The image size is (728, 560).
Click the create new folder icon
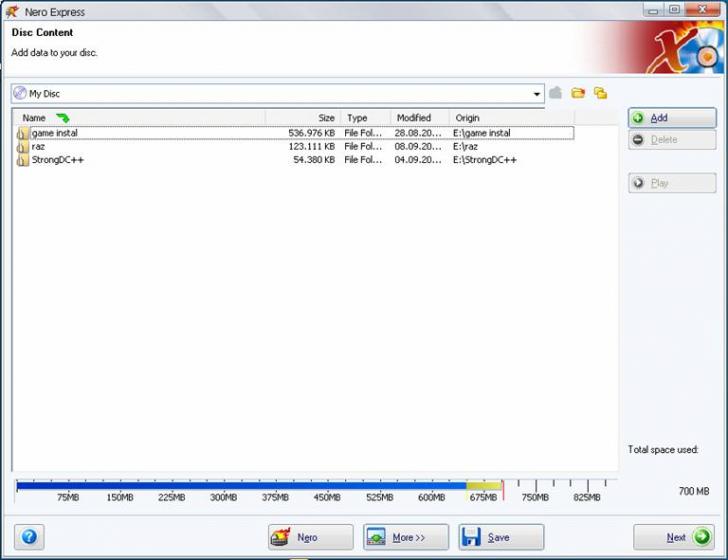578,93
